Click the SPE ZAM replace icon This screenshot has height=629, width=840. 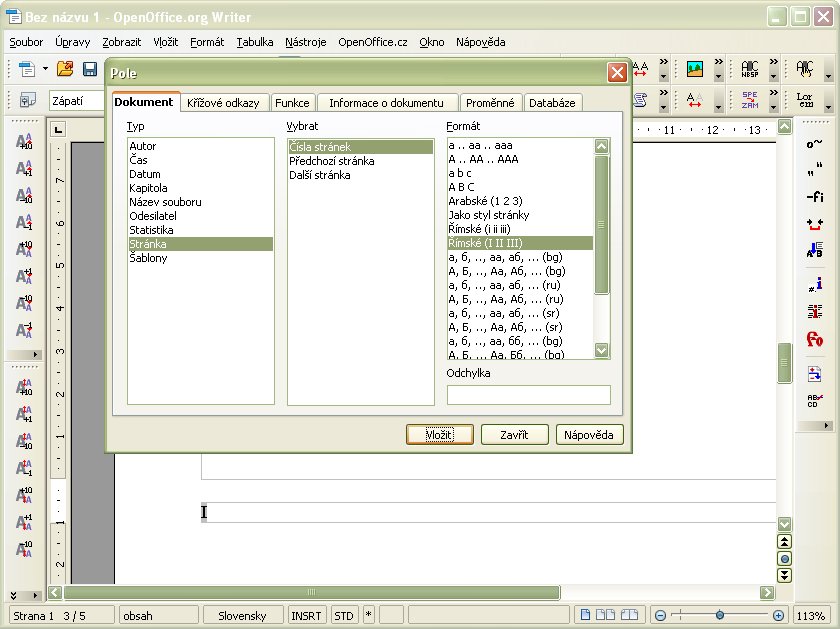click(x=749, y=100)
